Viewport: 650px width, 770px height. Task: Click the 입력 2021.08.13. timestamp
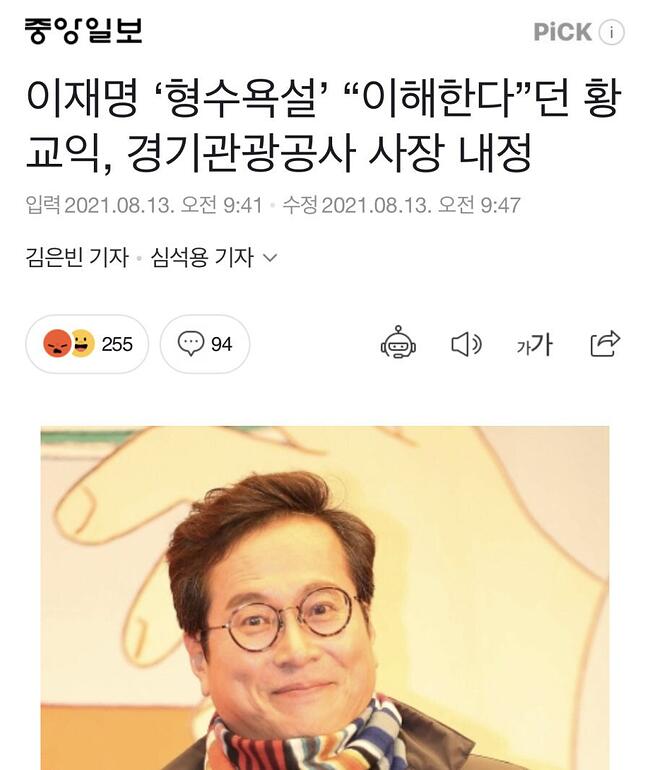[144, 205]
